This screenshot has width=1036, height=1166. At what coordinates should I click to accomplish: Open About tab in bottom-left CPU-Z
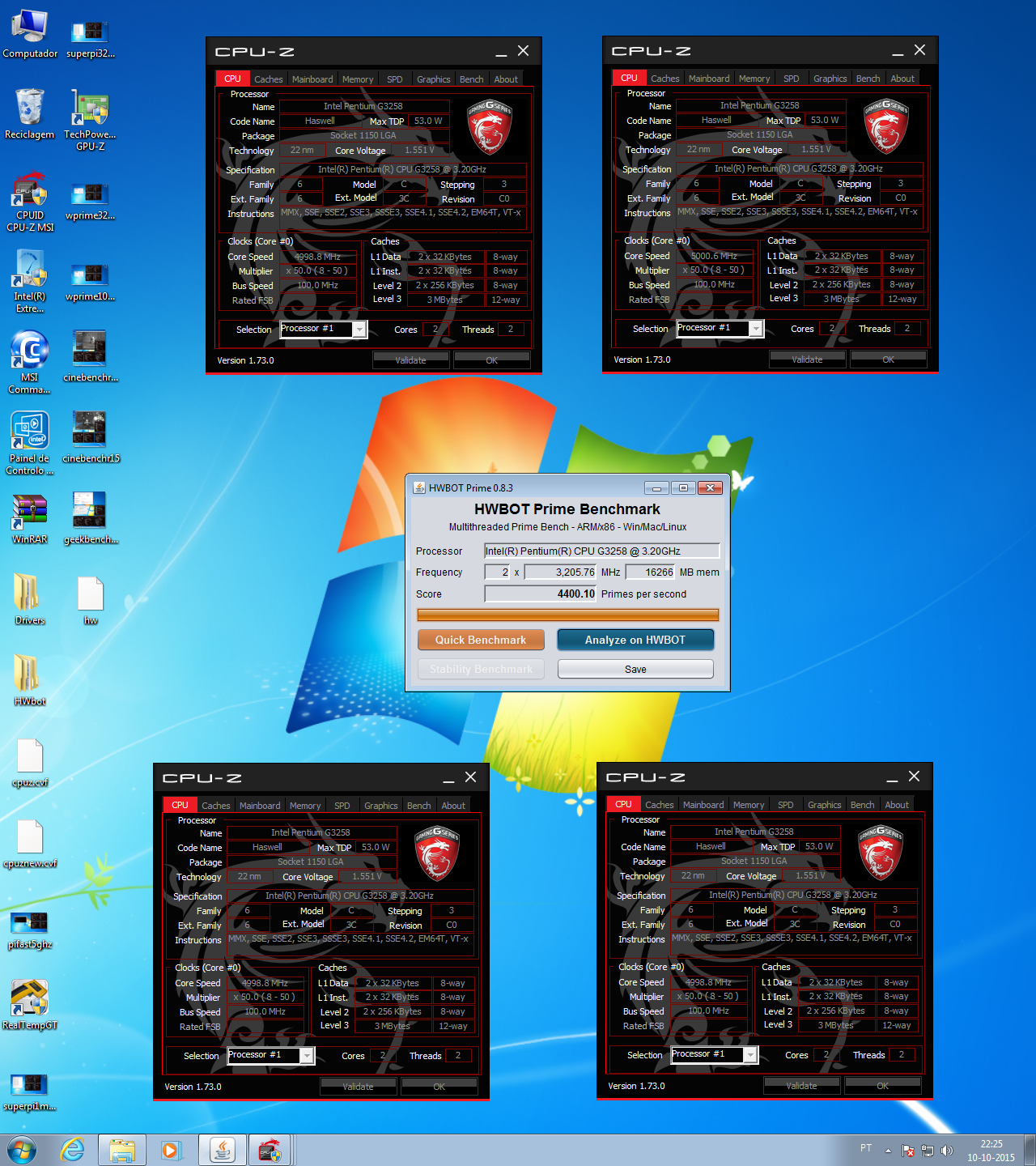pyautogui.click(x=453, y=806)
